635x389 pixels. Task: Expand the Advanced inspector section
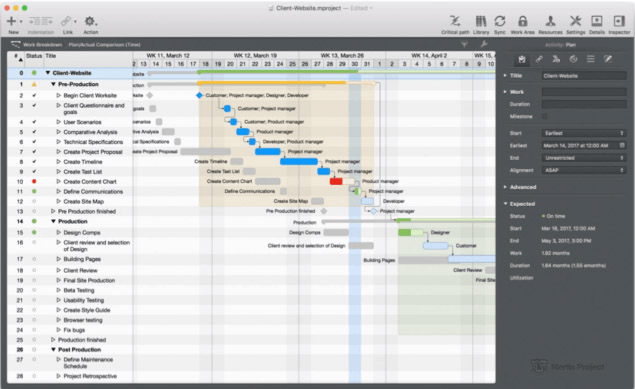click(505, 187)
